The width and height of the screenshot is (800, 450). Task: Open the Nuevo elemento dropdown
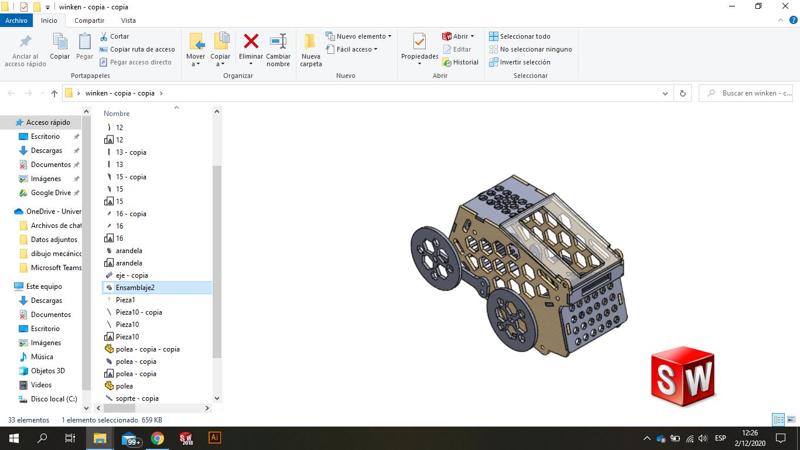pyautogui.click(x=357, y=36)
